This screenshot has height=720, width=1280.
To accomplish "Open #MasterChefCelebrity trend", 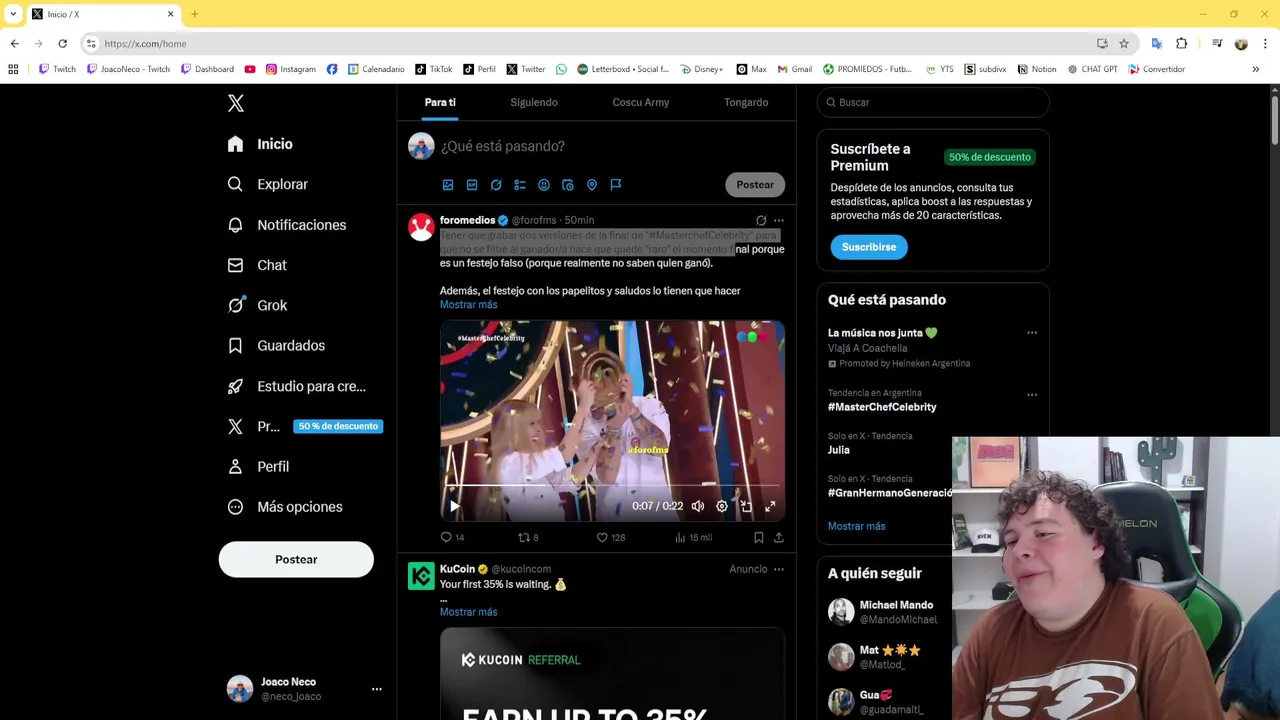I will click(882, 407).
